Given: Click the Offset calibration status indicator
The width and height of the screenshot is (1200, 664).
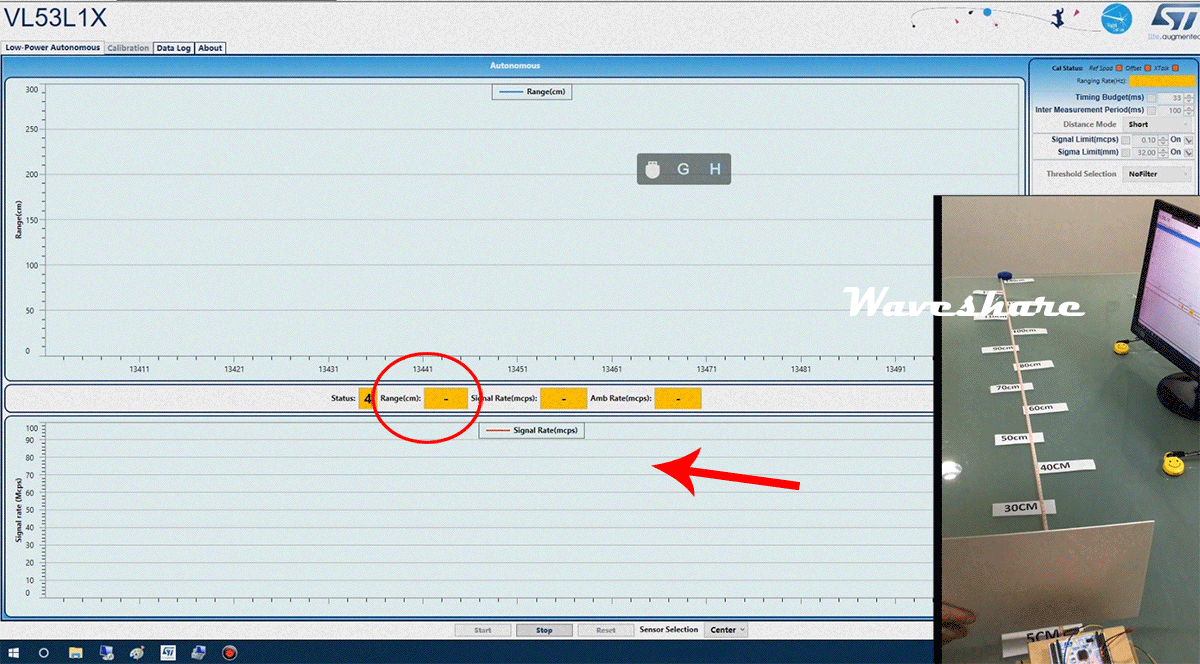Looking at the screenshot, I should (1148, 68).
